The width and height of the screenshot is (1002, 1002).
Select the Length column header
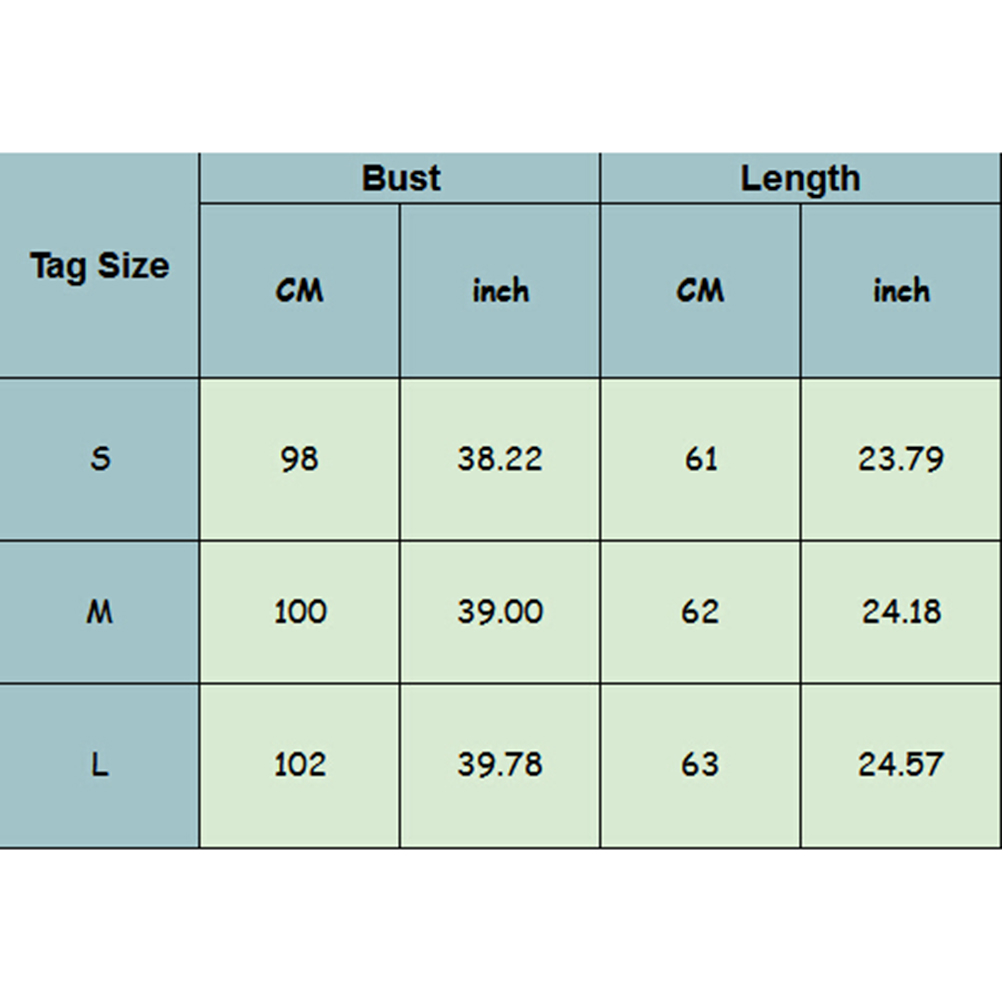pos(800,178)
